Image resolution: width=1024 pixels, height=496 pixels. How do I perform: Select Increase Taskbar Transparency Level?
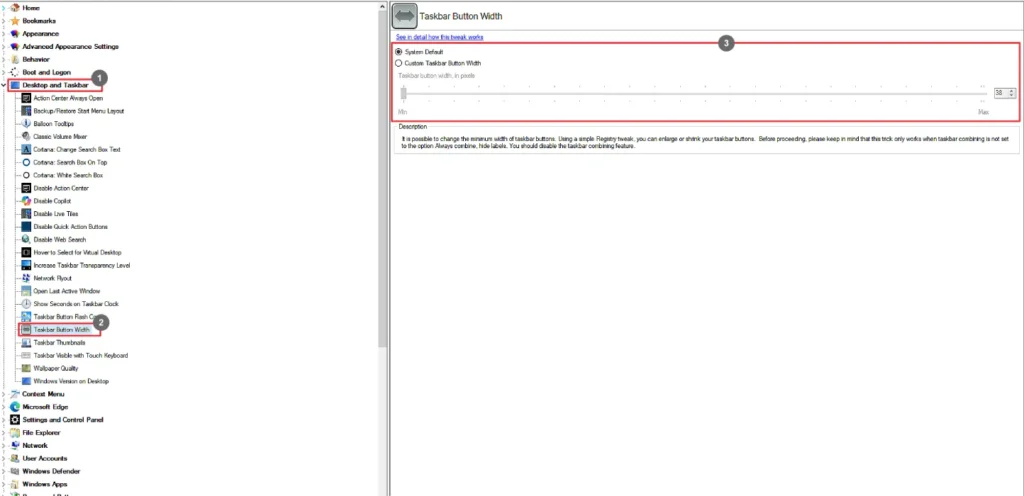(82, 265)
